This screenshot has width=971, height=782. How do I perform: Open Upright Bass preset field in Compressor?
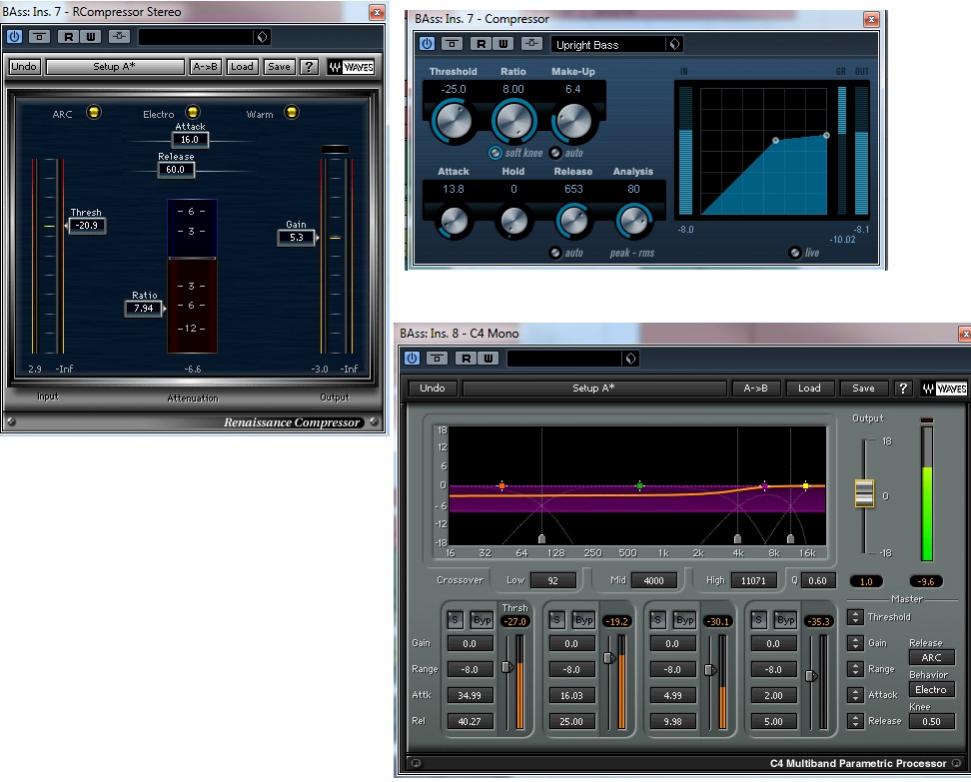click(x=608, y=45)
